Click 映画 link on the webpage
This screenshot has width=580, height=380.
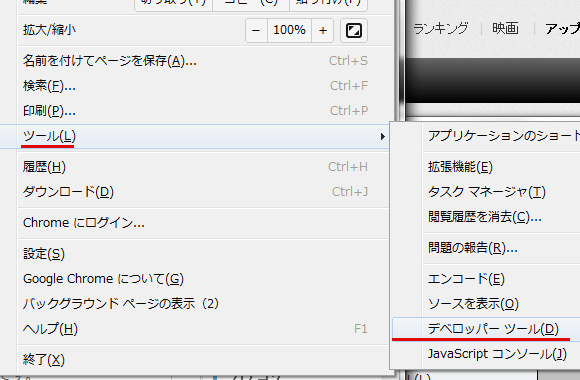point(505,28)
